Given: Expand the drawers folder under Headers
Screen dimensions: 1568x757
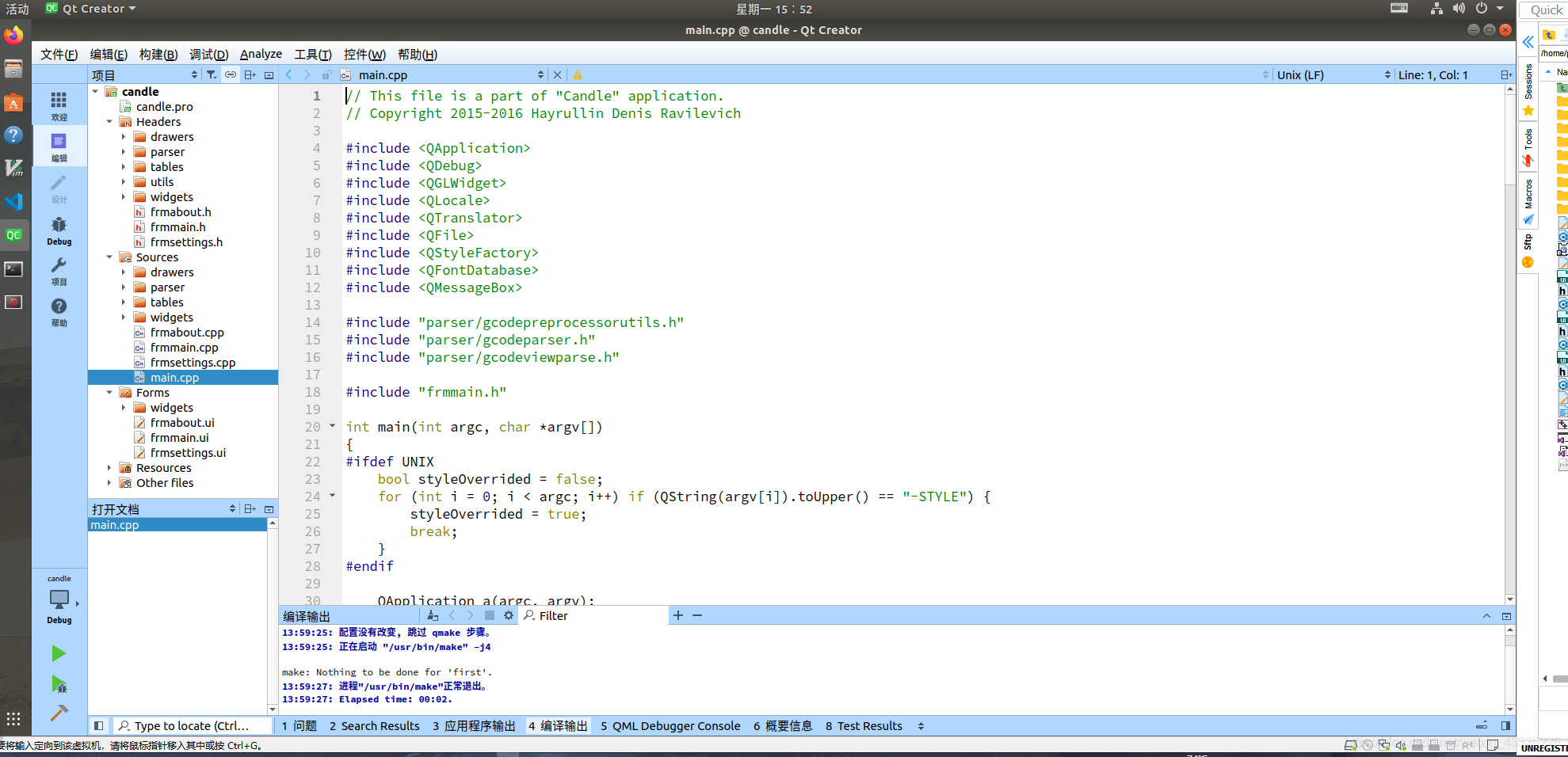Looking at the screenshot, I should (x=124, y=136).
